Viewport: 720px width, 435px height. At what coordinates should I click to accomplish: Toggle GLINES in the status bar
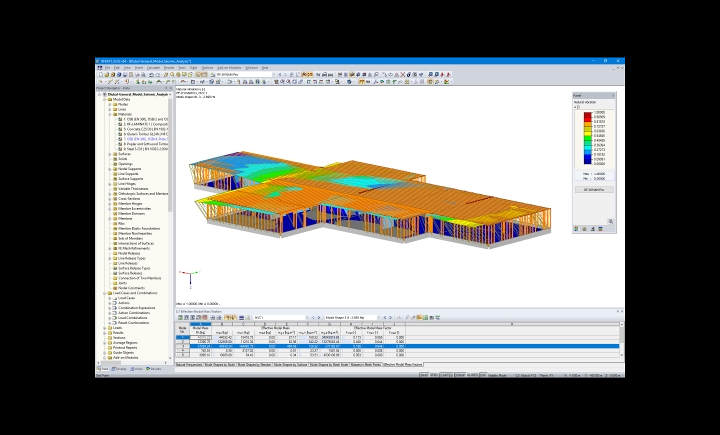473,375
